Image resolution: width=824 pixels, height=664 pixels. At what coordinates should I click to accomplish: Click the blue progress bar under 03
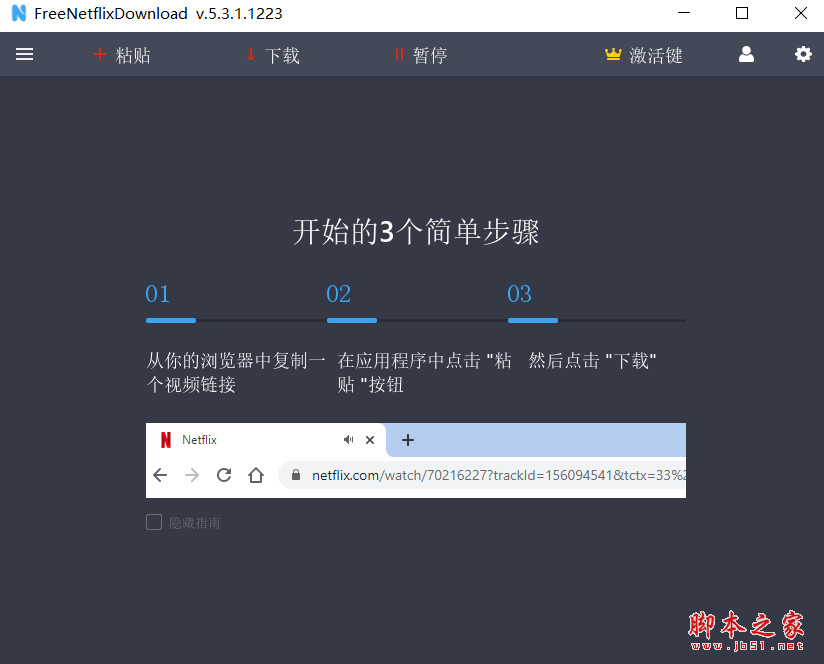point(533,320)
